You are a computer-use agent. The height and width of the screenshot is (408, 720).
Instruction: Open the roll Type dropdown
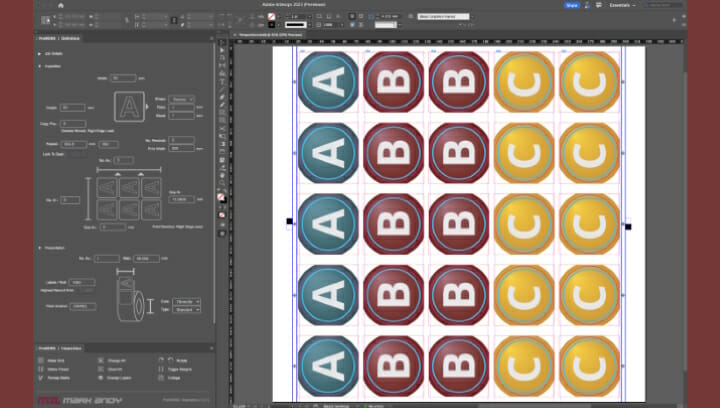[187, 310]
